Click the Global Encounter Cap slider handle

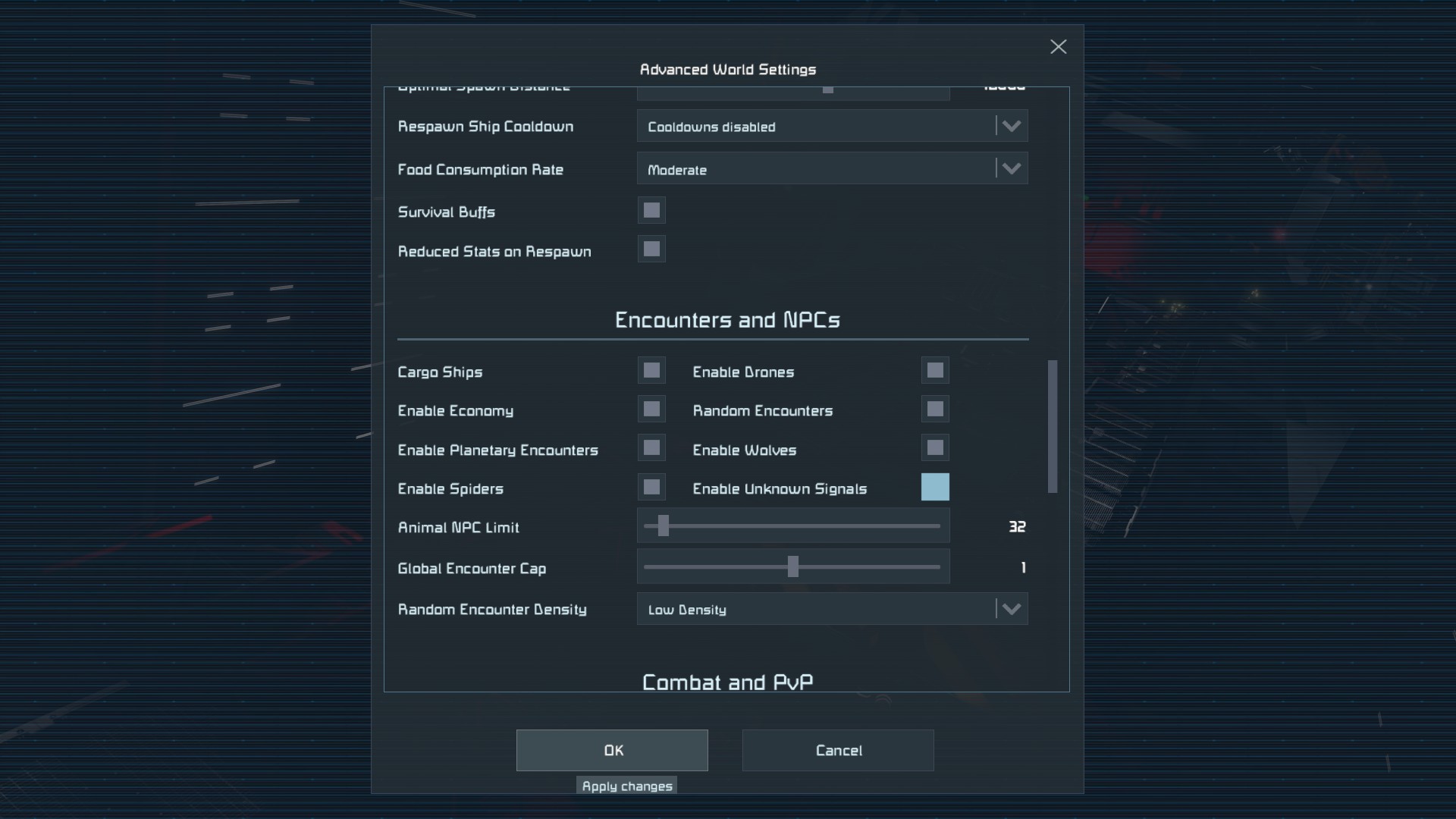click(x=793, y=567)
